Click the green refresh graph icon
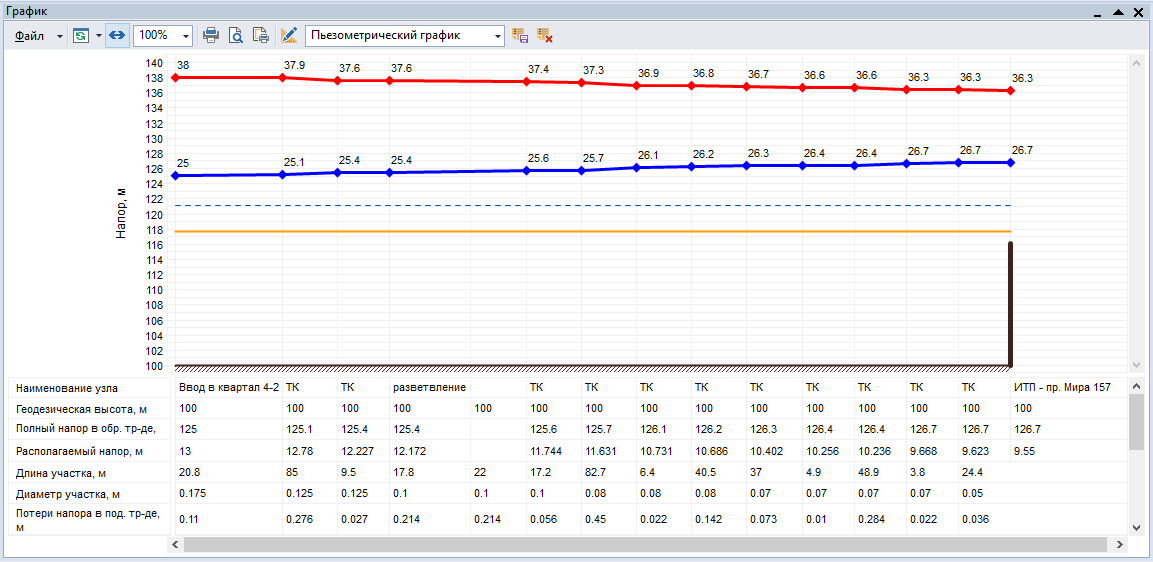1153x562 pixels. point(81,35)
